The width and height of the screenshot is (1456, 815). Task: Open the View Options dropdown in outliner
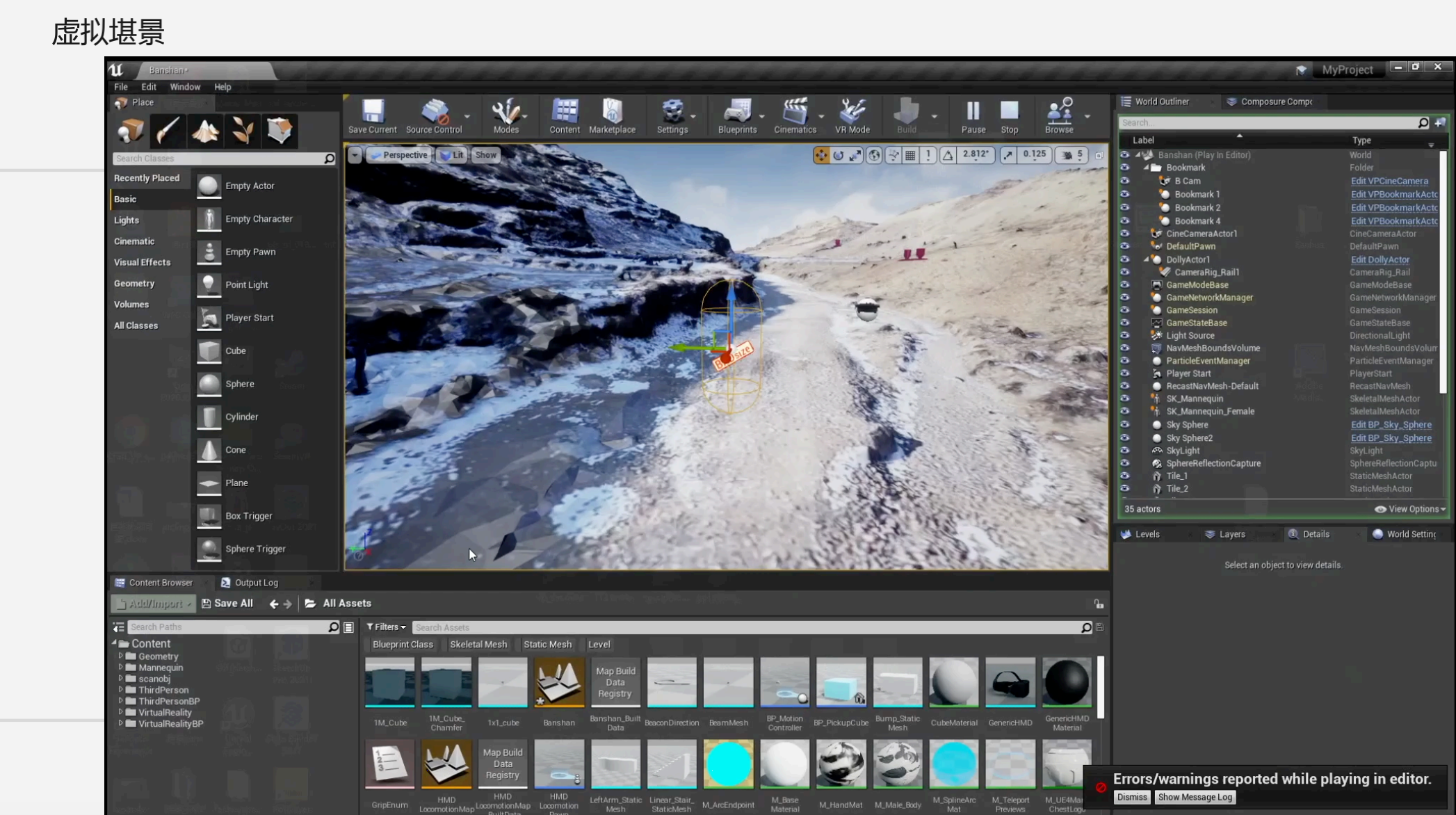1410,509
